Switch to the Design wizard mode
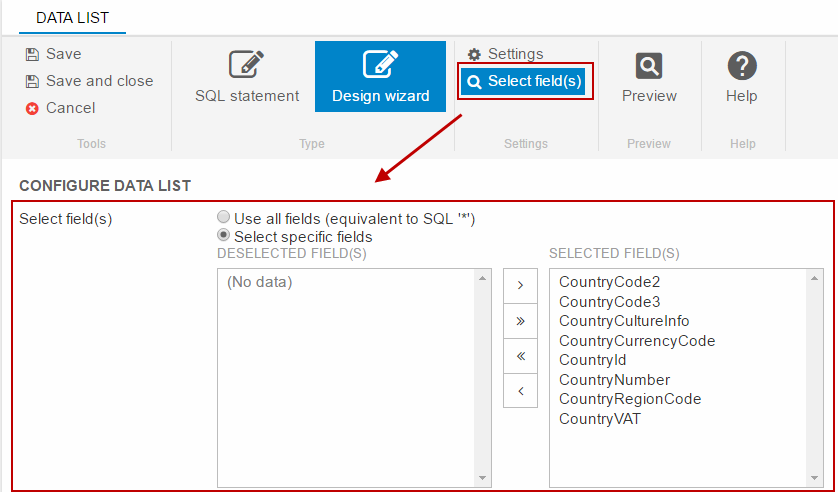The width and height of the screenshot is (838, 492). click(380, 77)
